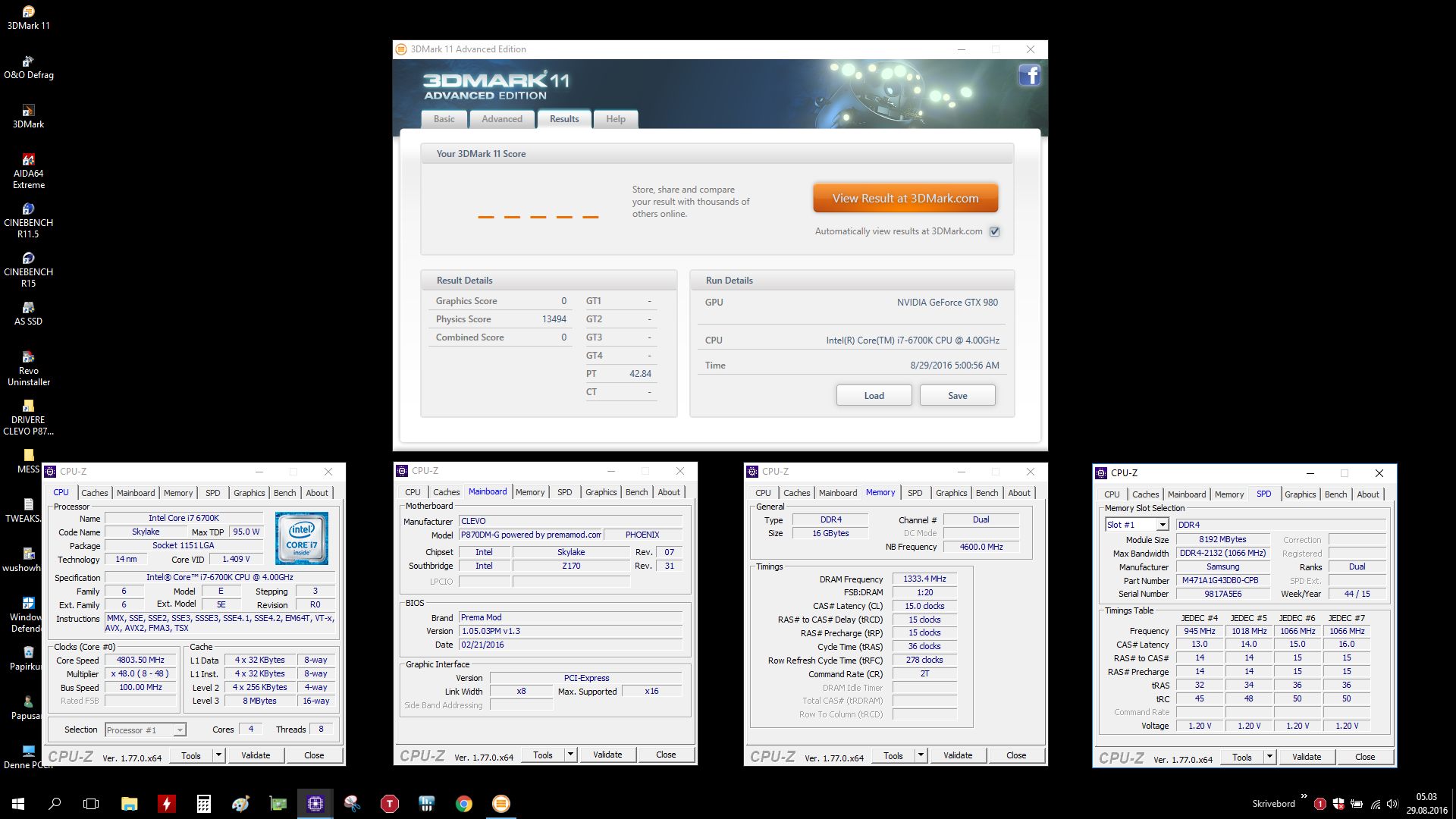The image size is (1456, 819).
Task: Open Revo Uninstaller desktop icon
Action: tap(28, 368)
